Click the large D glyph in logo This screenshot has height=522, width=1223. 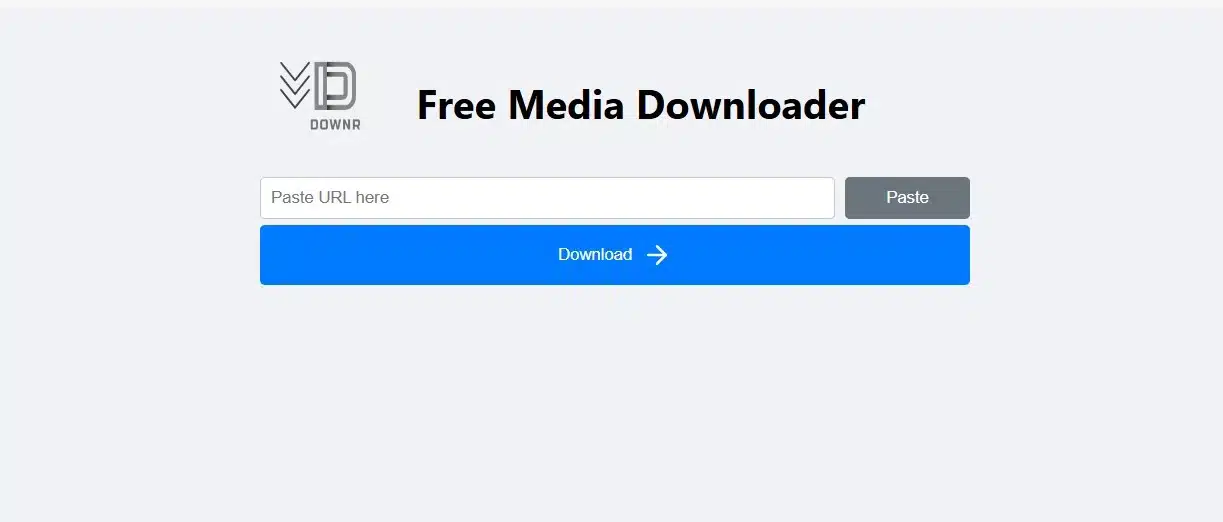[336, 86]
